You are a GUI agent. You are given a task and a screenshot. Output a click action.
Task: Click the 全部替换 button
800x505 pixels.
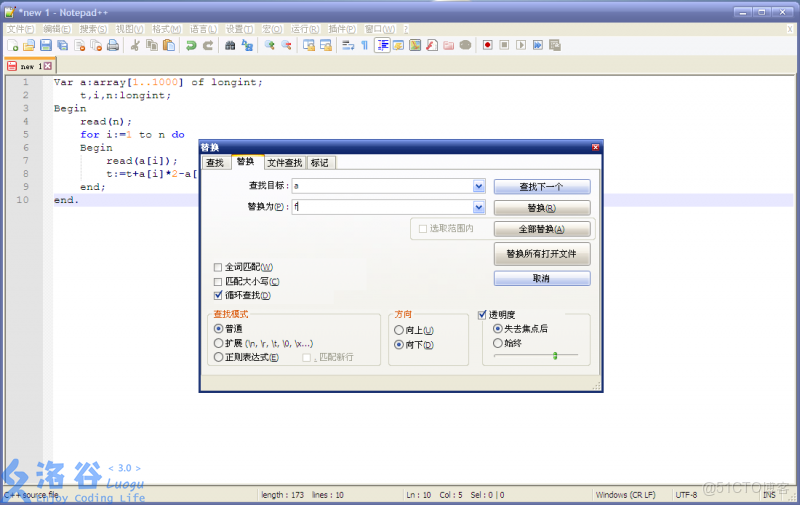(x=542, y=229)
